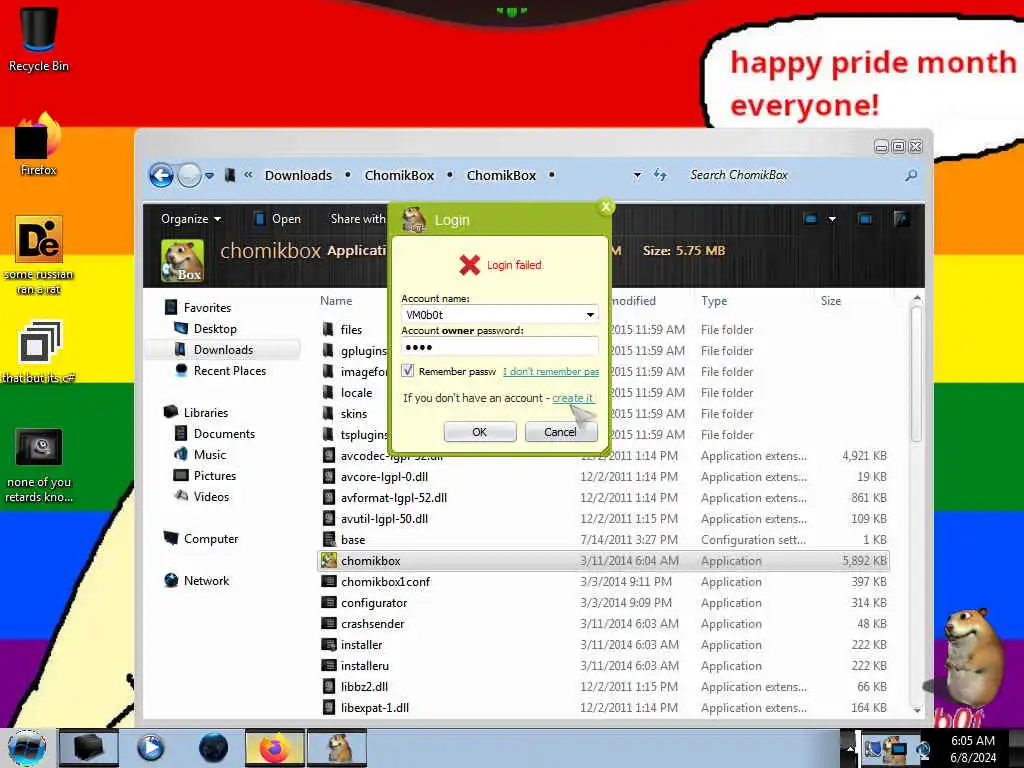This screenshot has height=768, width=1024.
Task: Click the change view icon in toolbar
Action: pyautogui.click(x=810, y=219)
